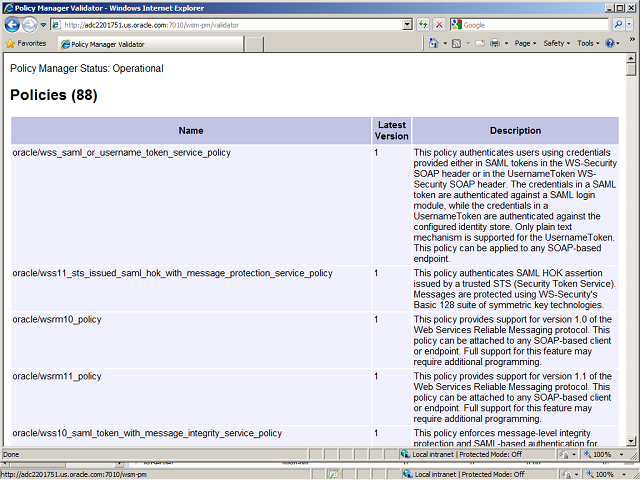Click the search magnifier button
Image resolution: width=640 pixels, height=480 pixels.
[x=619, y=24]
